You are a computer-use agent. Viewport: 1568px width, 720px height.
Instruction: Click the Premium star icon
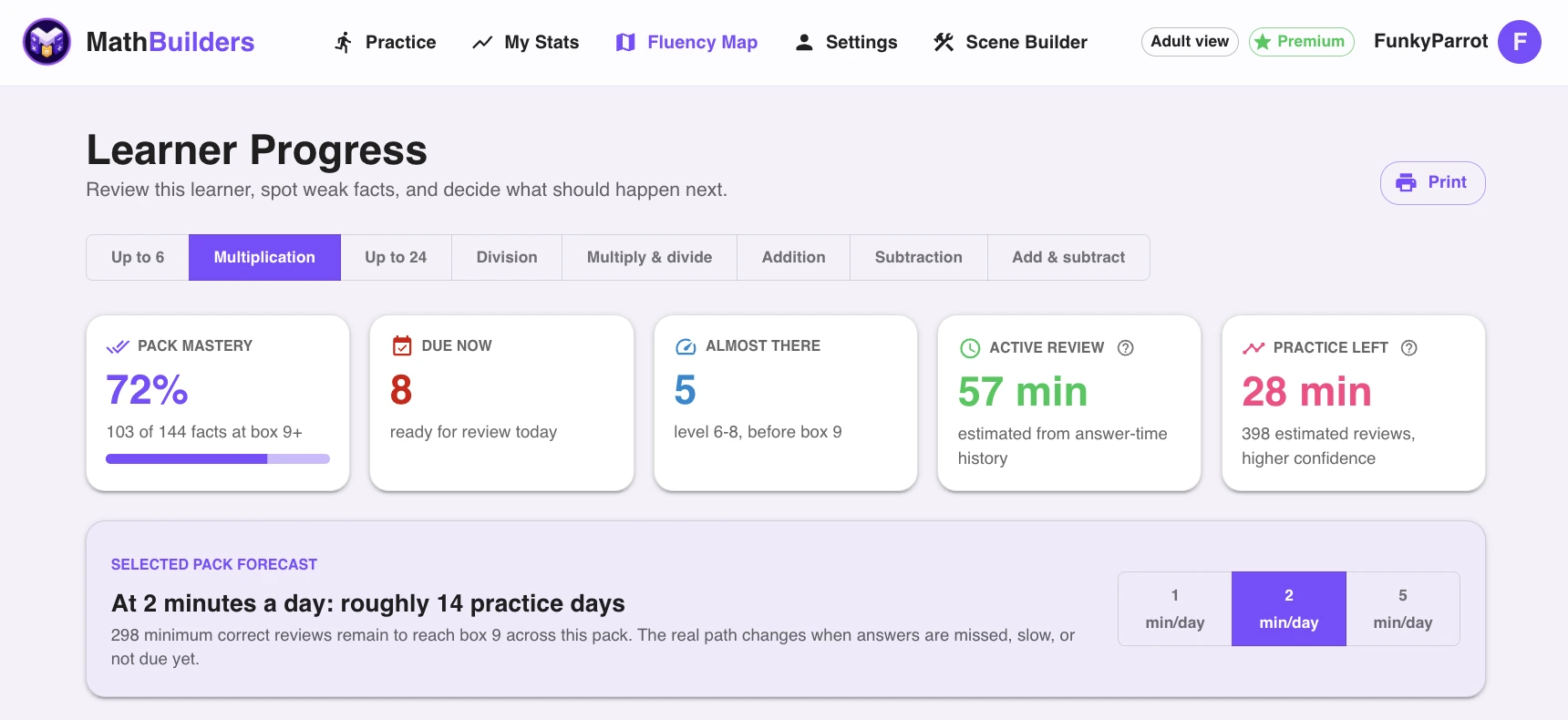click(1263, 42)
